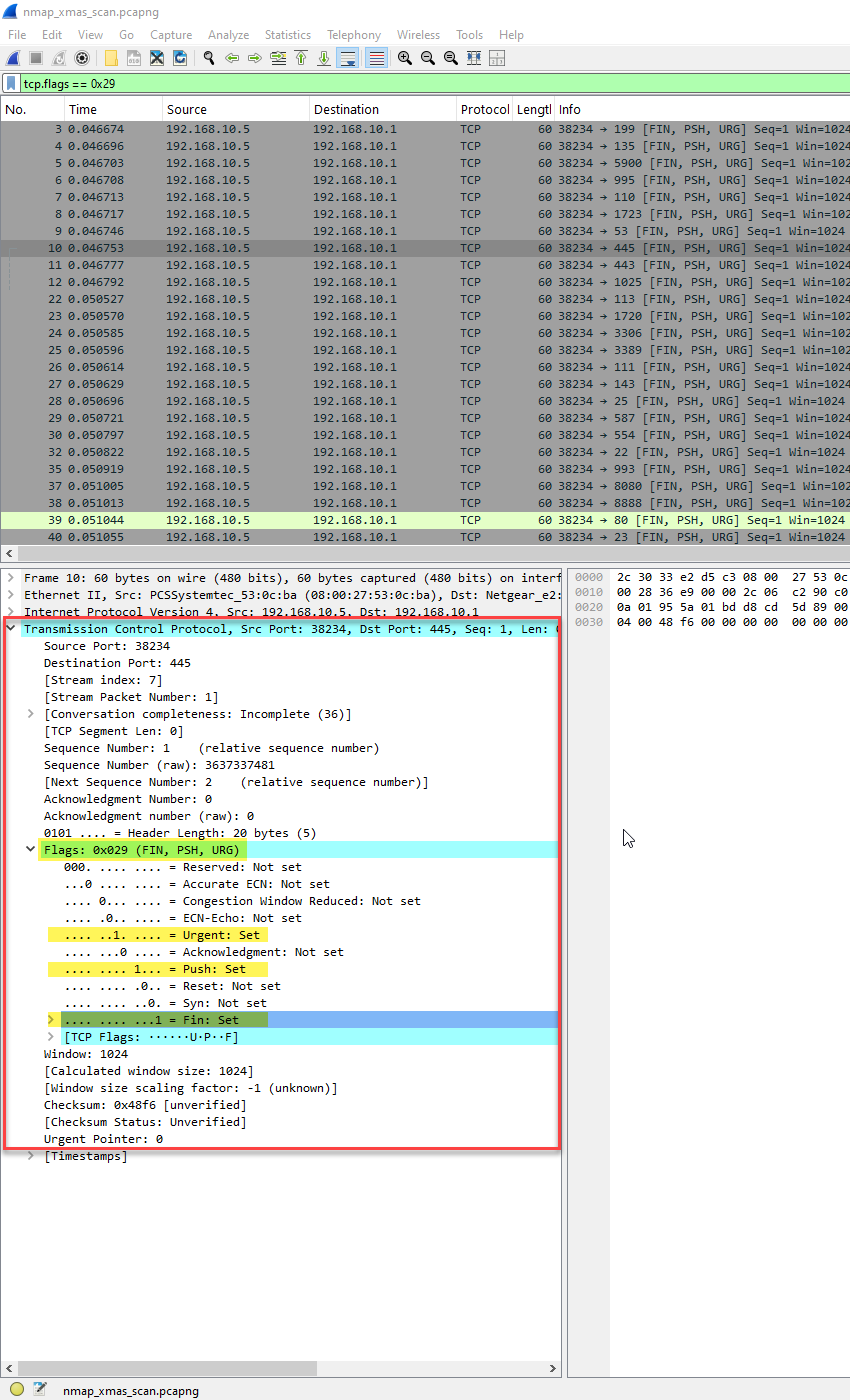Image resolution: width=850 pixels, height=1400 pixels.
Task: Open the Find Packet search tool
Action: [x=209, y=57]
